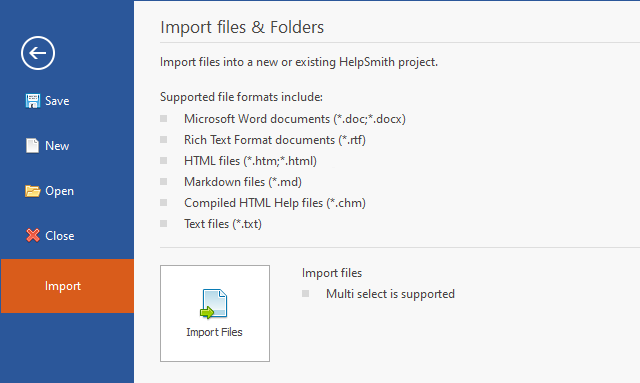This screenshot has width=640, height=383.
Task: Choose the New menu entry
Action: point(57,146)
